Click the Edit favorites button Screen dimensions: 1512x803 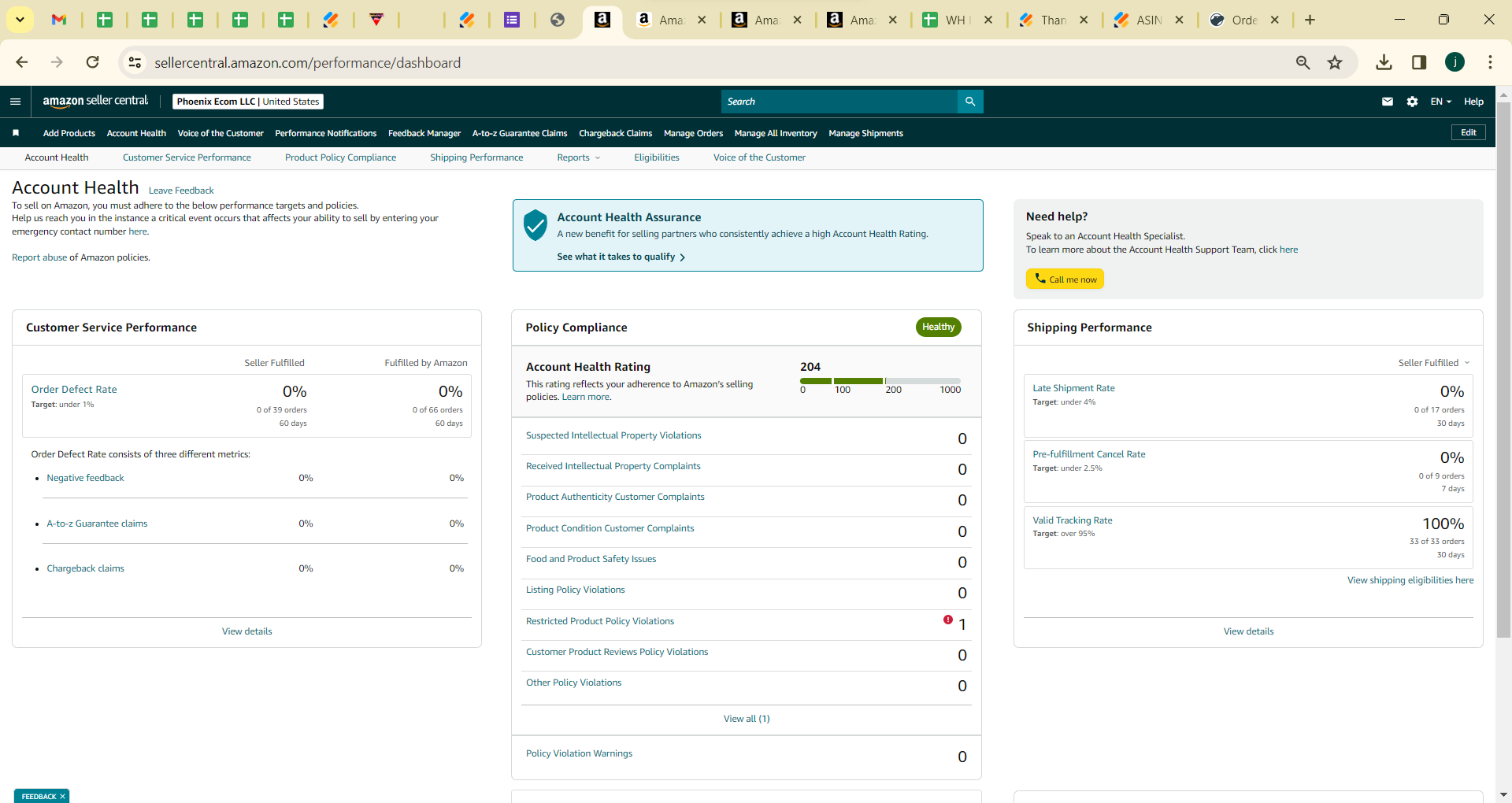click(x=1469, y=132)
